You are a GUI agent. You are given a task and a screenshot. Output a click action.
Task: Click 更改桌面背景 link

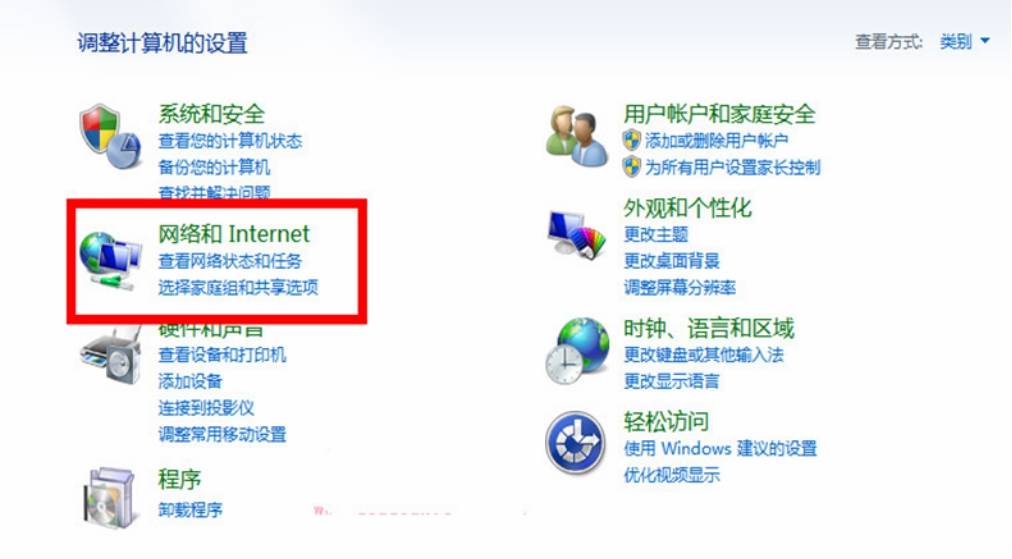click(x=672, y=261)
